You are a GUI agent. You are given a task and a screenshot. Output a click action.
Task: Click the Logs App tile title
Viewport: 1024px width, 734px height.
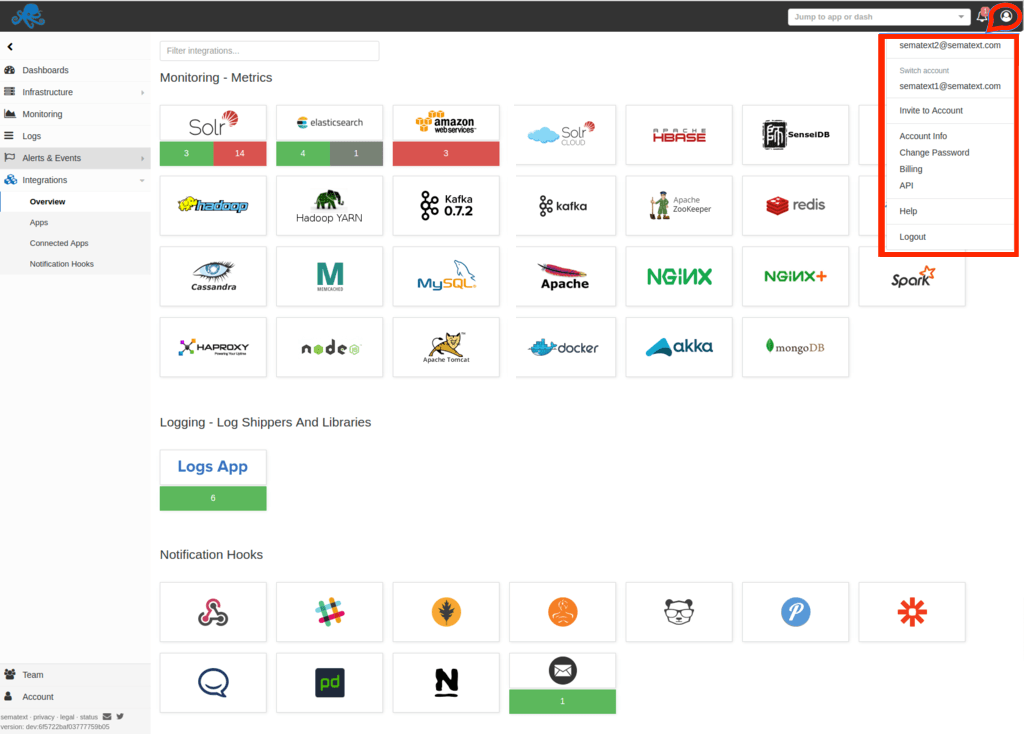pos(213,467)
